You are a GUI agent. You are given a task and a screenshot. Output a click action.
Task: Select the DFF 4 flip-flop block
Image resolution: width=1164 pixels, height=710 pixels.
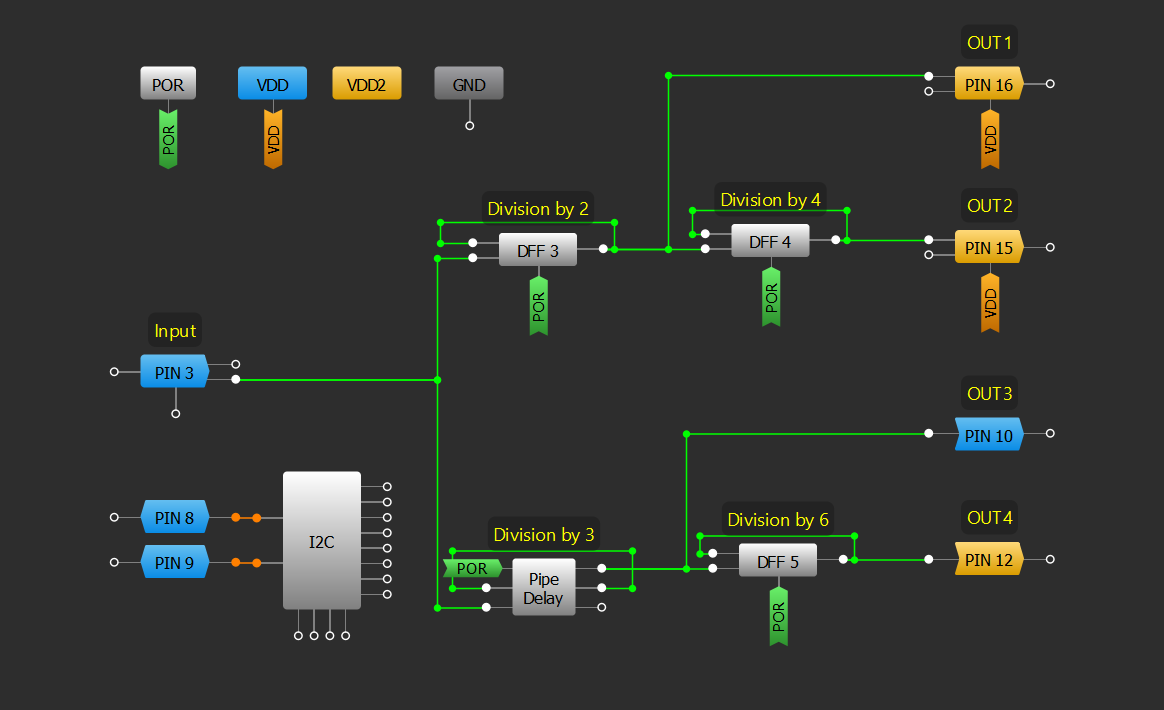(x=770, y=241)
